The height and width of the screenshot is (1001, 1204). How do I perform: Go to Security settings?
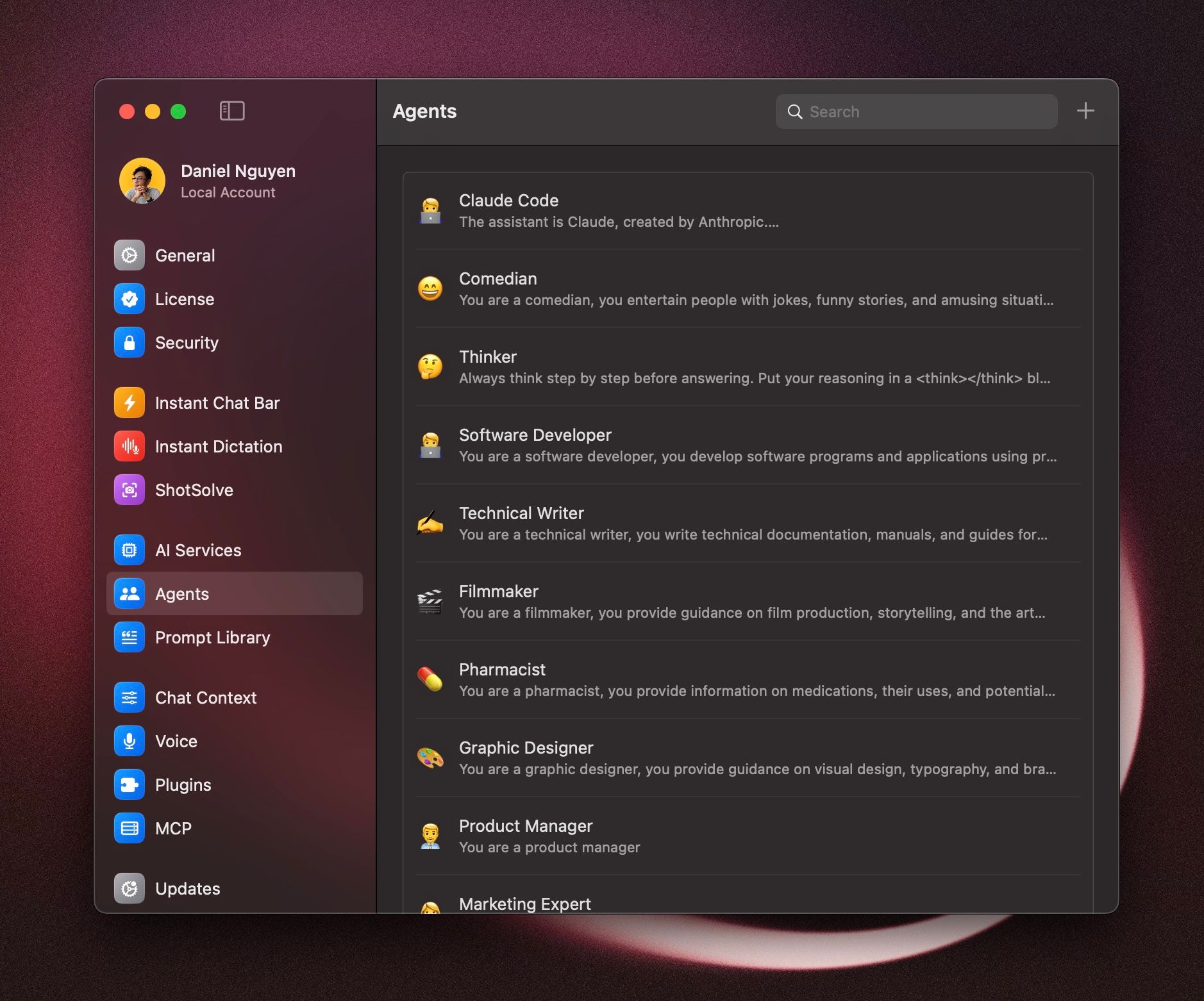click(187, 343)
